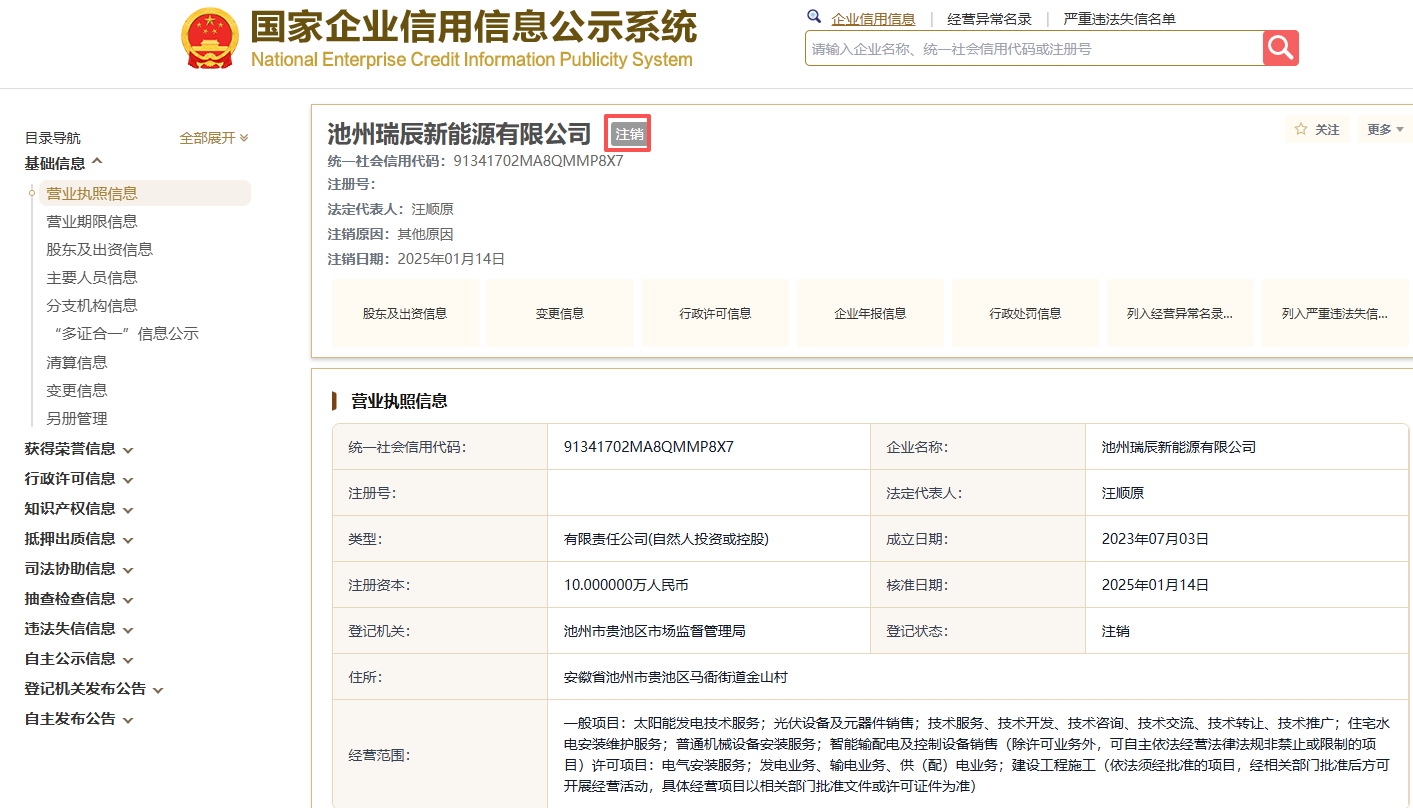Click 全部展开 to expand all sections

[214, 138]
